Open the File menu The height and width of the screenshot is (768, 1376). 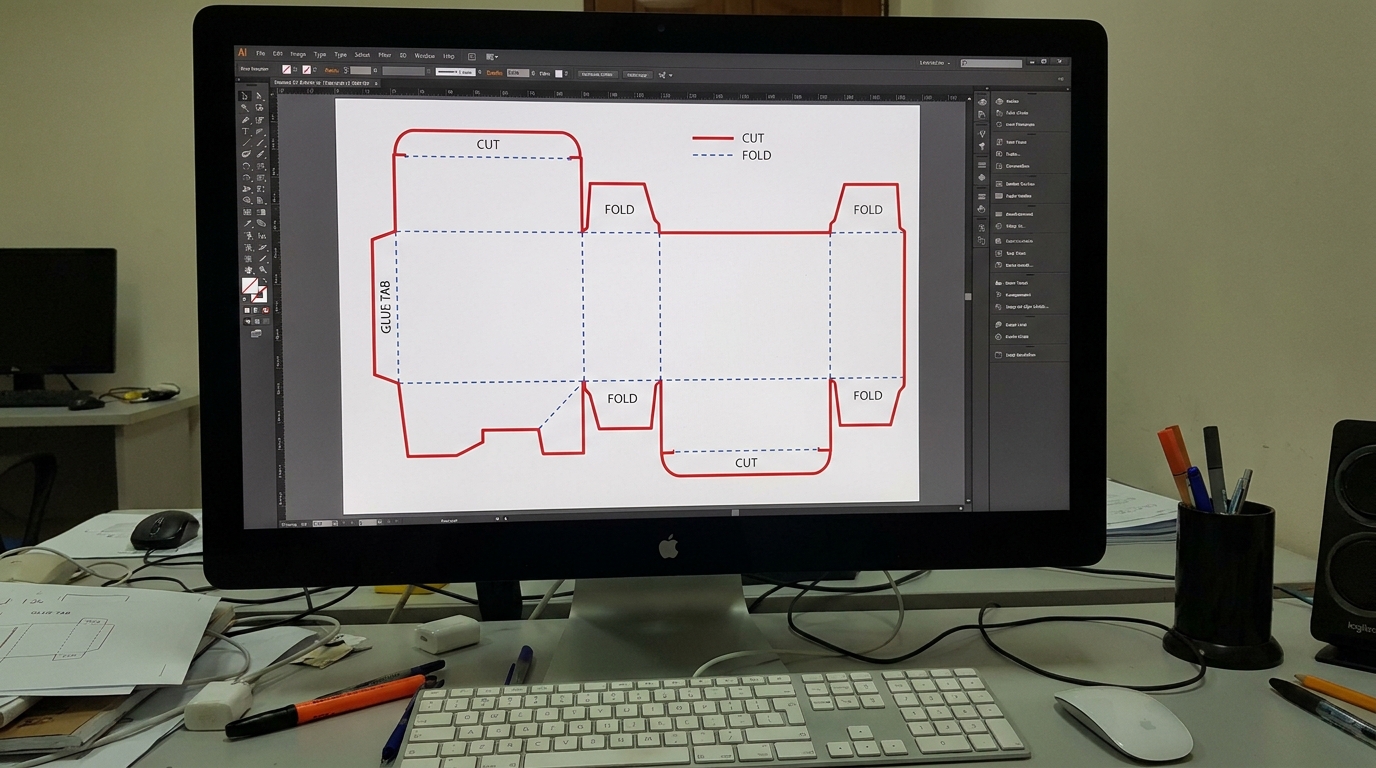[261, 54]
